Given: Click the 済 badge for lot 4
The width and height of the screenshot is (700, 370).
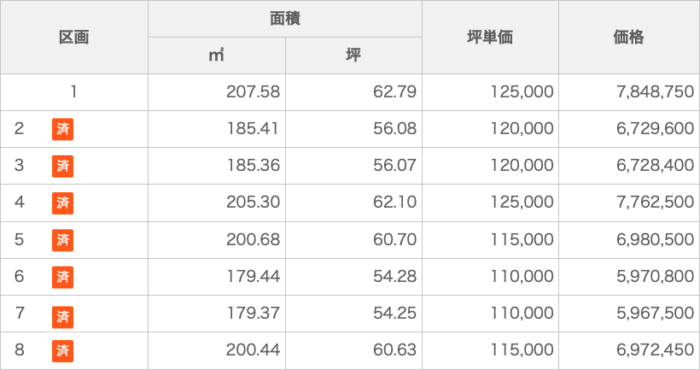Looking at the screenshot, I should [x=62, y=203].
